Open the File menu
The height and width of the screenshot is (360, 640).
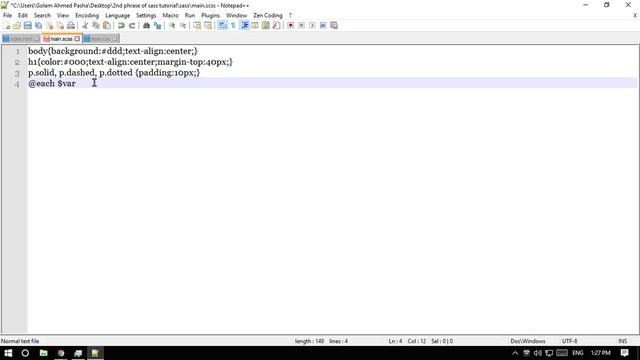7,15
